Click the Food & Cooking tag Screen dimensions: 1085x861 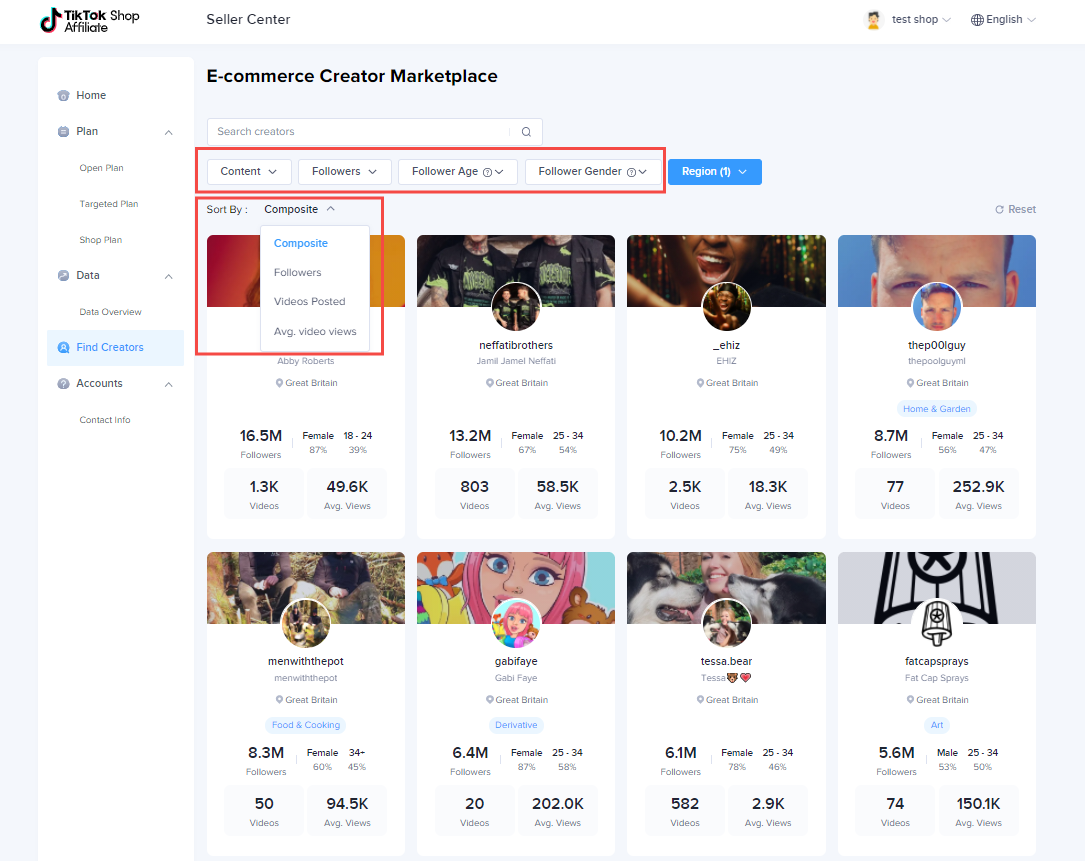pyautogui.click(x=306, y=725)
